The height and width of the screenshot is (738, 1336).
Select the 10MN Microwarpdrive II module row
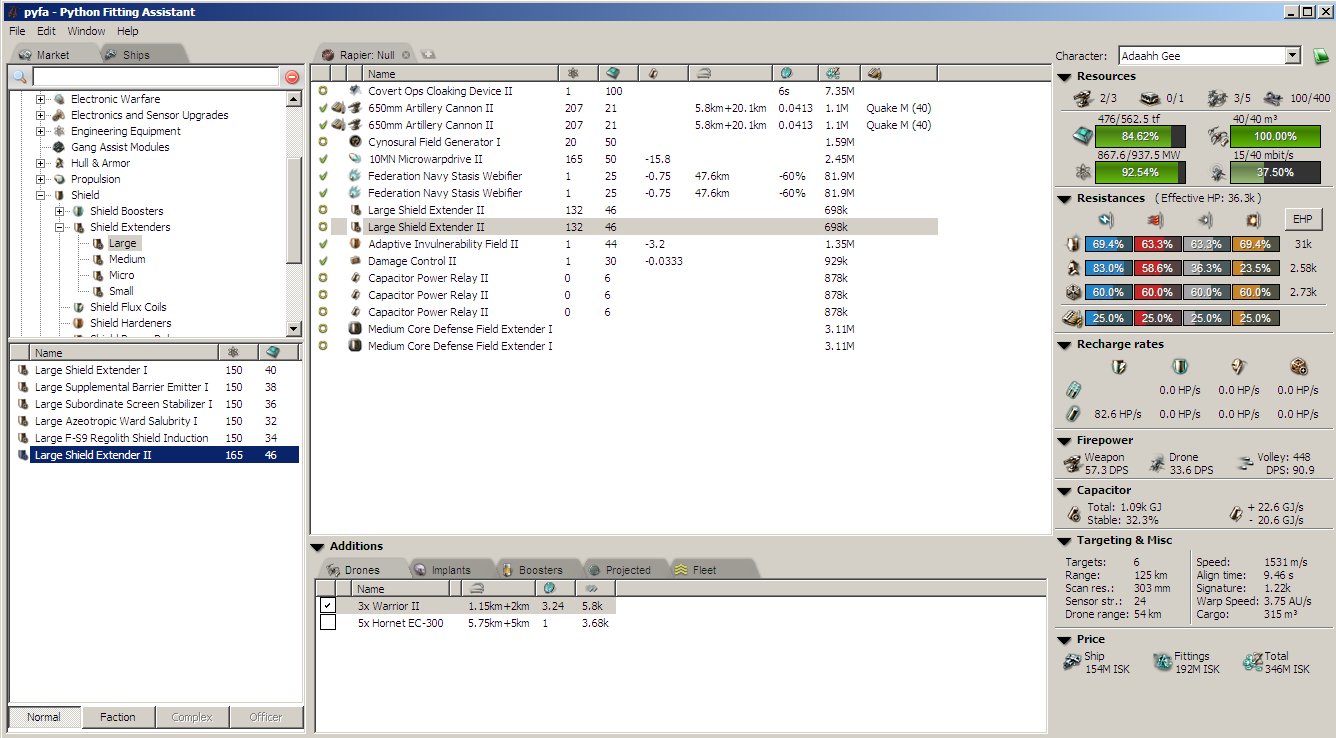pyautogui.click(x=626, y=159)
